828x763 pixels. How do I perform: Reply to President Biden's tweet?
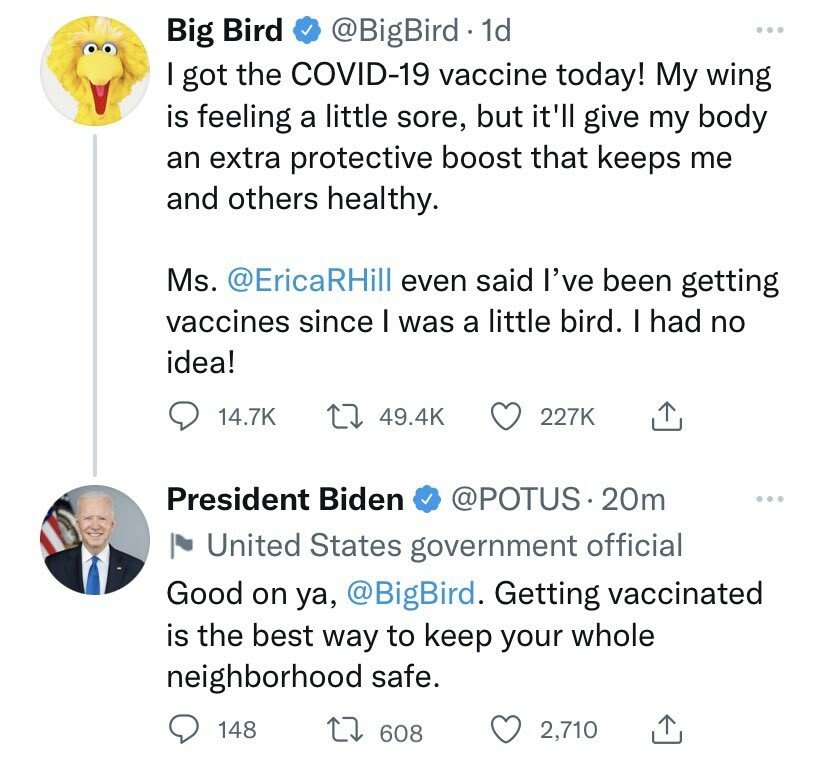184,729
